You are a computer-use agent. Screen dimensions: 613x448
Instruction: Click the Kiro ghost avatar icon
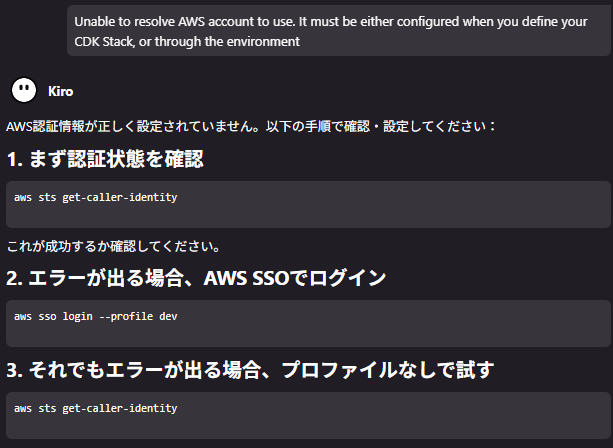pos(24,90)
